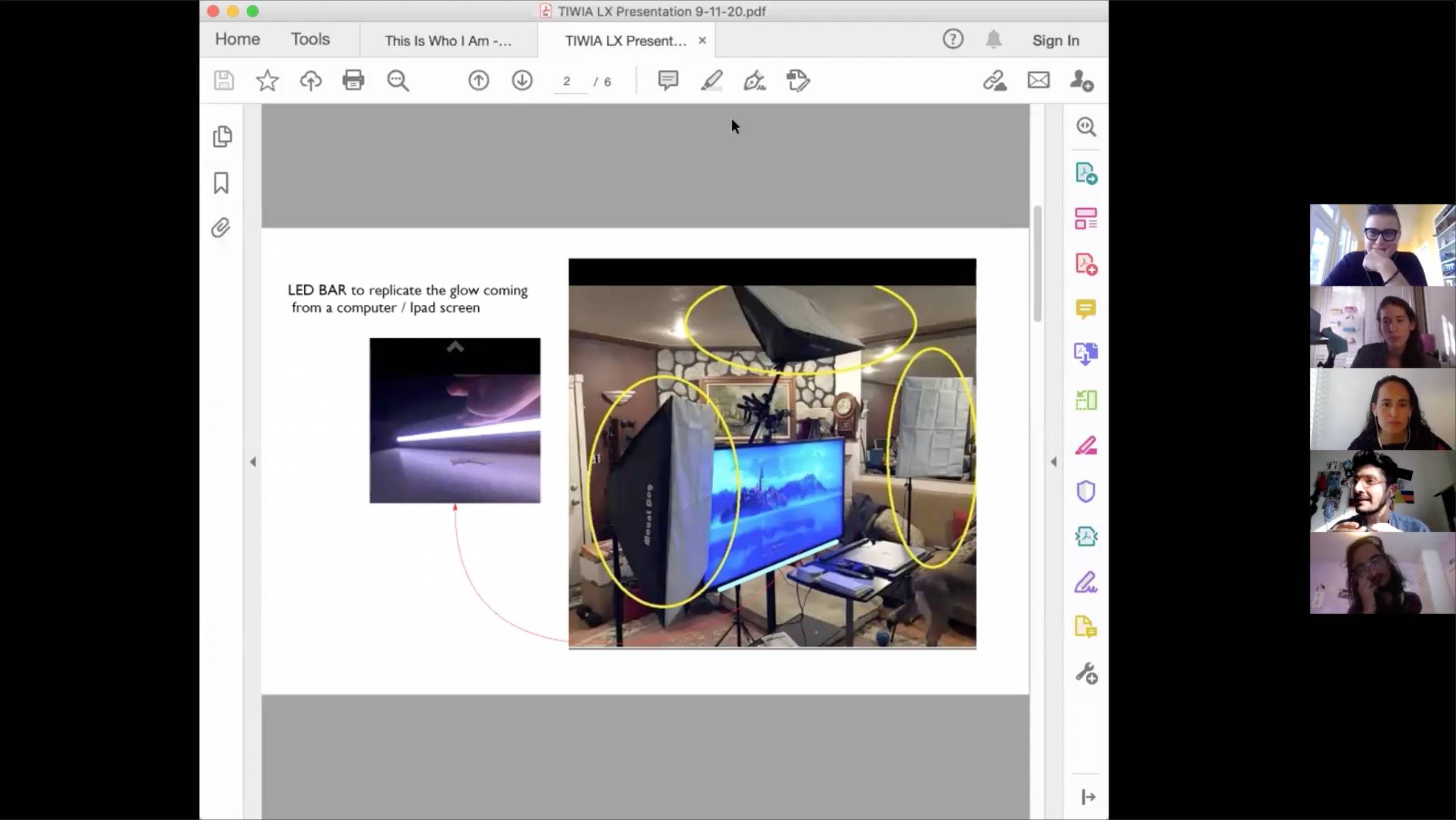
Task: Go to the next page arrow
Action: click(522, 80)
